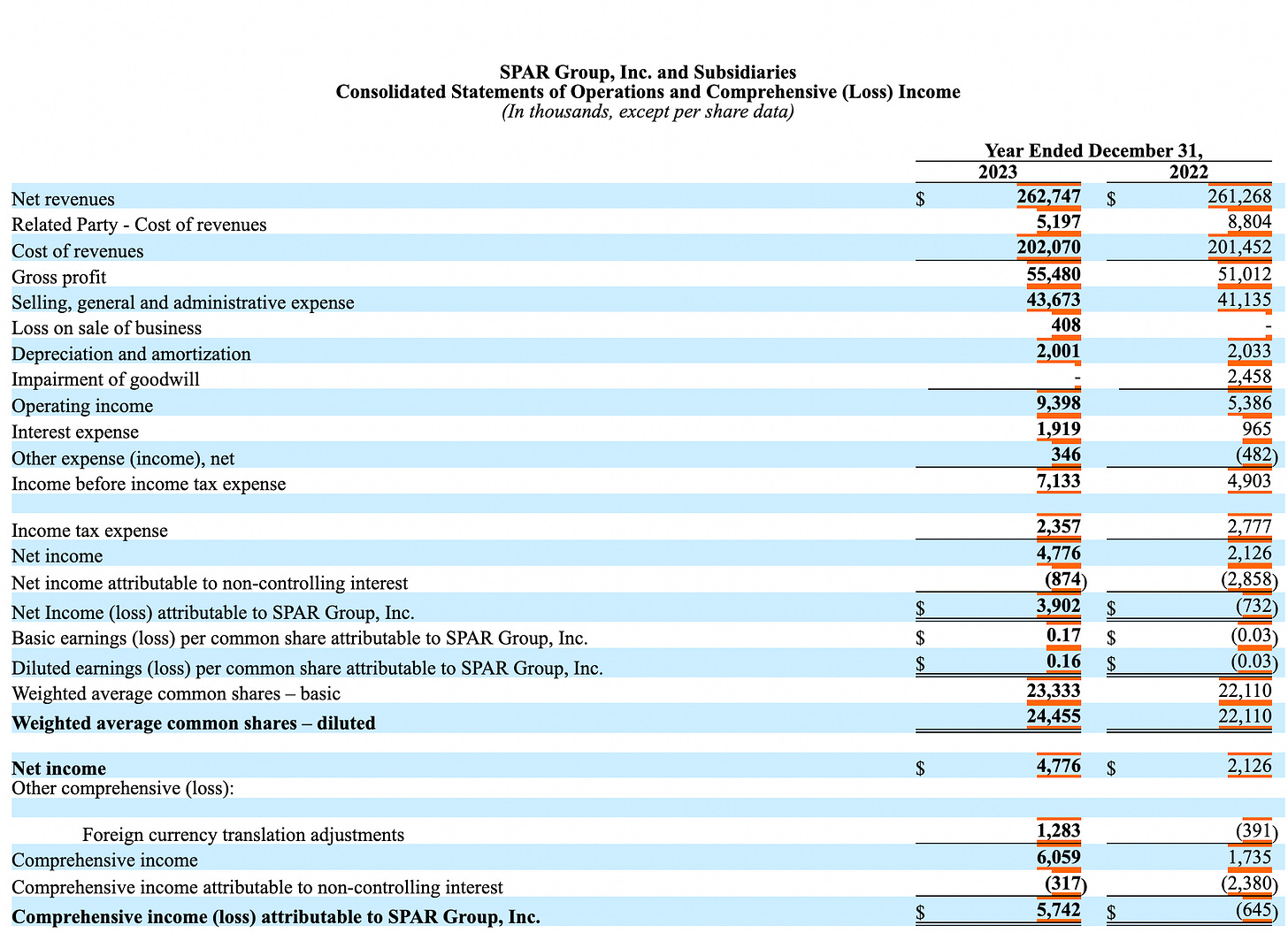Select the 2023 column header
The width and height of the screenshot is (1288, 933).
pos(998,172)
